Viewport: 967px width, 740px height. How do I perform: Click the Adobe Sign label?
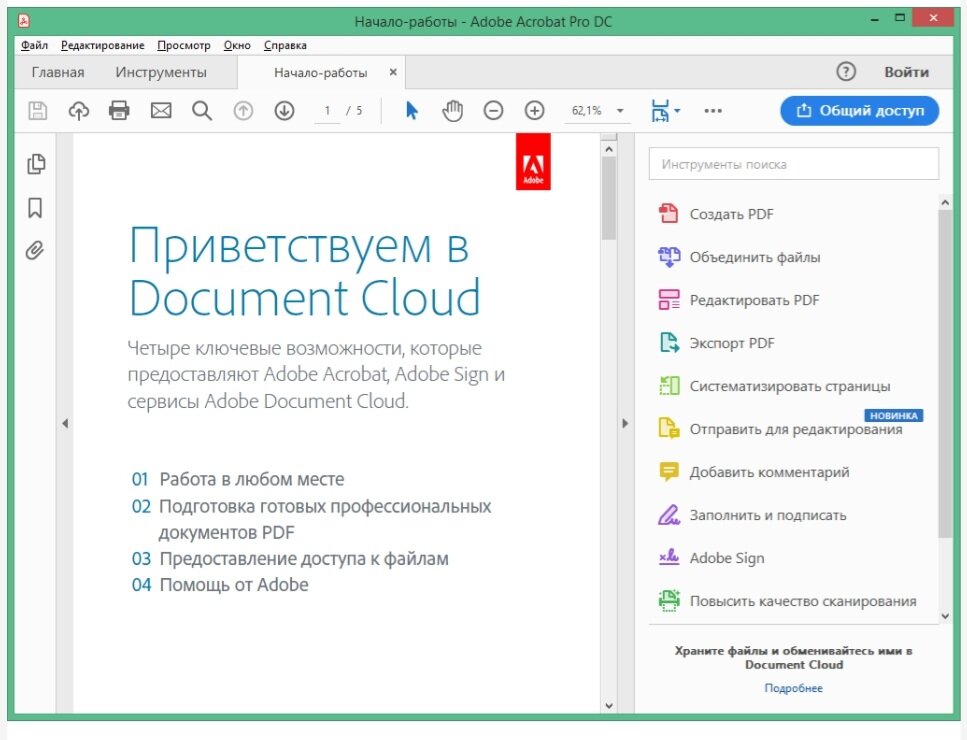pyautogui.click(x=727, y=558)
